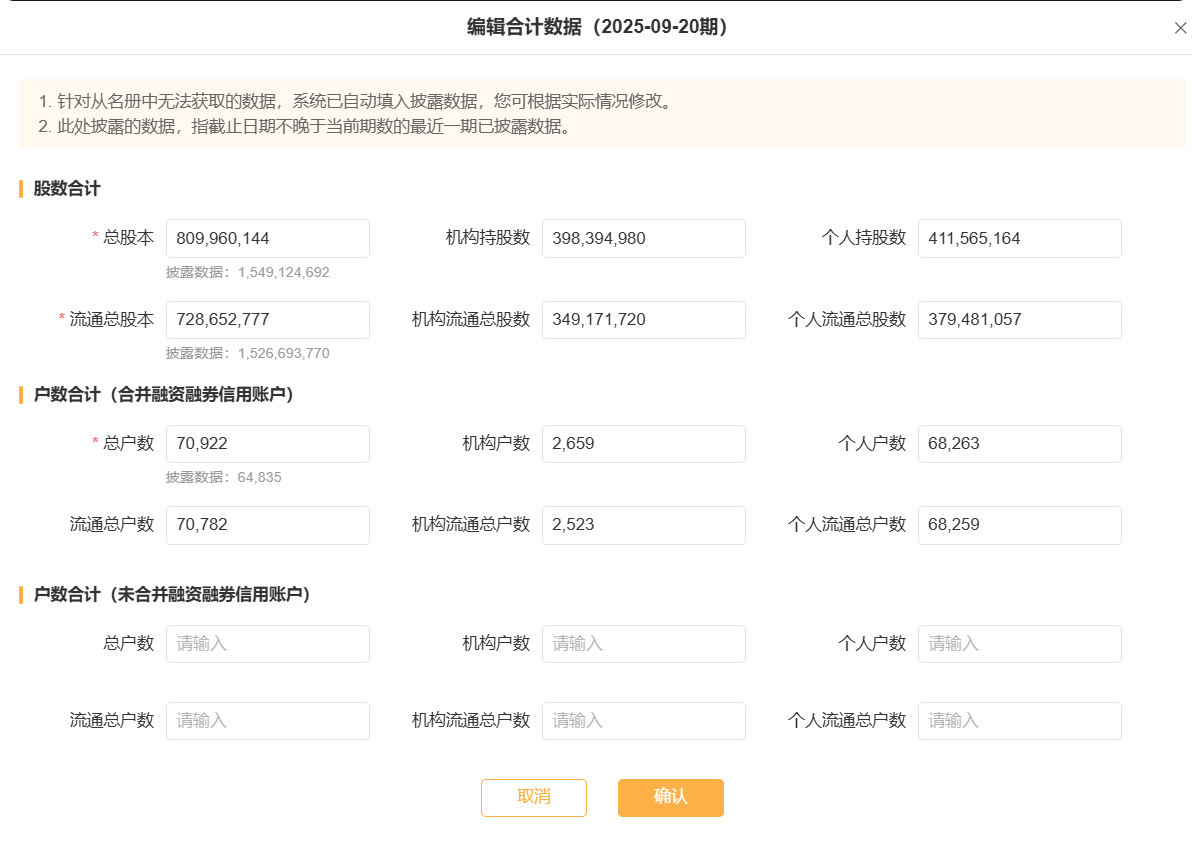Click 流通总户数 field showing 70,782
This screenshot has height=848, width=1192.
(268, 526)
